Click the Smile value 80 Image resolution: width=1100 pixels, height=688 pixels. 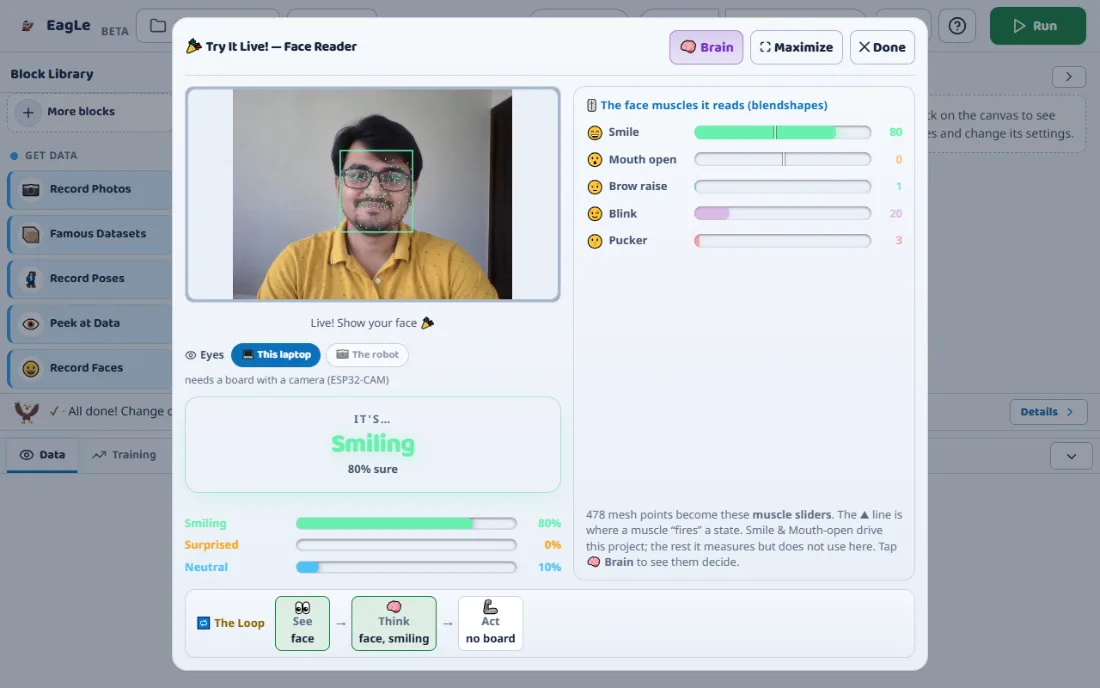point(895,132)
